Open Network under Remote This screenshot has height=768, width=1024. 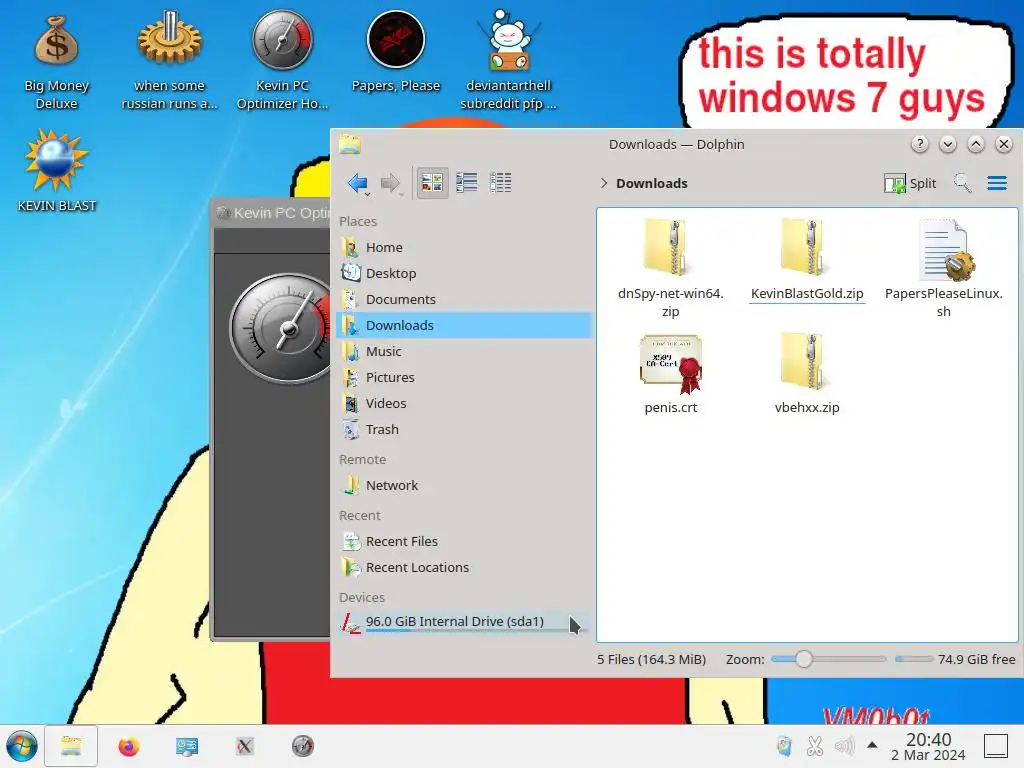point(464,485)
